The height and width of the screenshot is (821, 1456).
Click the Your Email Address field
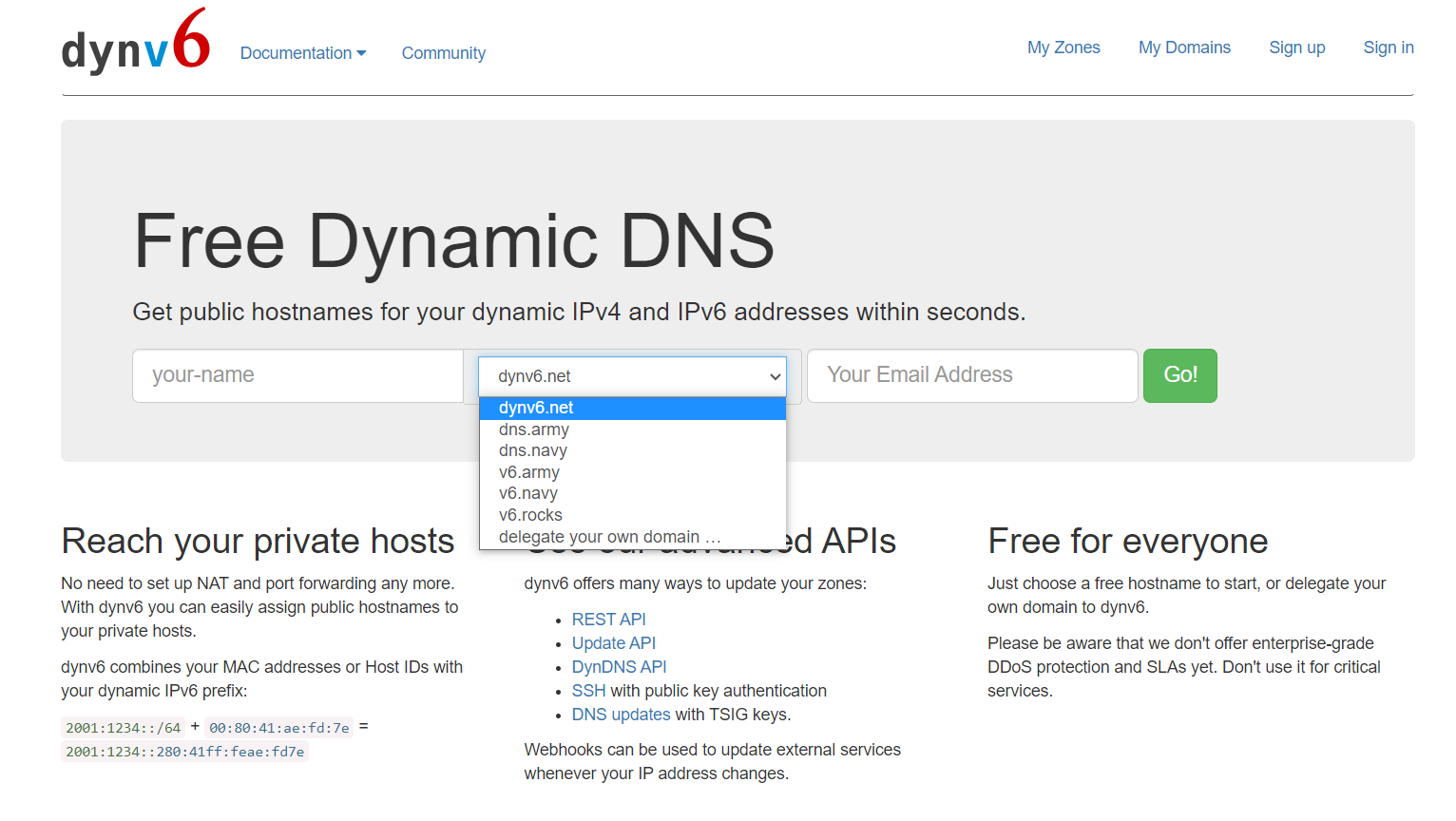[x=971, y=375]
